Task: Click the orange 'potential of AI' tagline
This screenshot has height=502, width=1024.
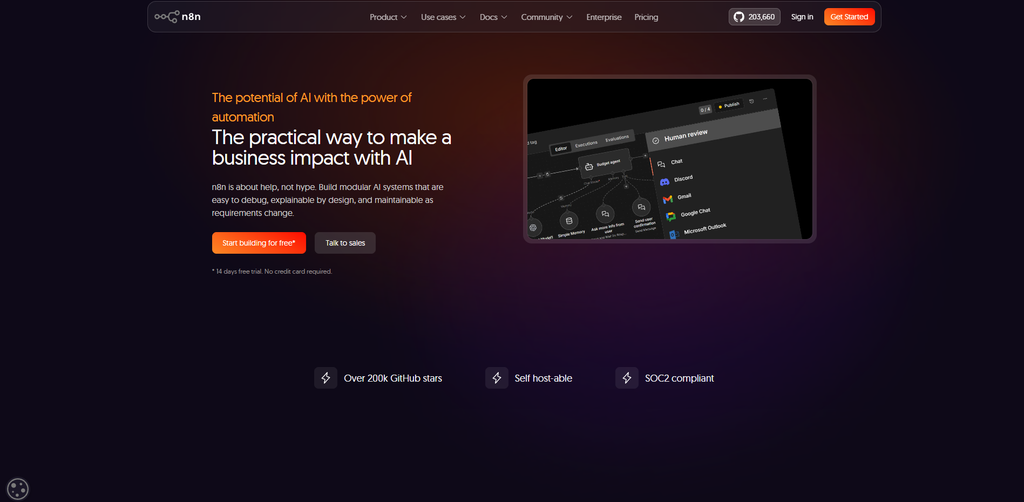Action: coord(312,107)
